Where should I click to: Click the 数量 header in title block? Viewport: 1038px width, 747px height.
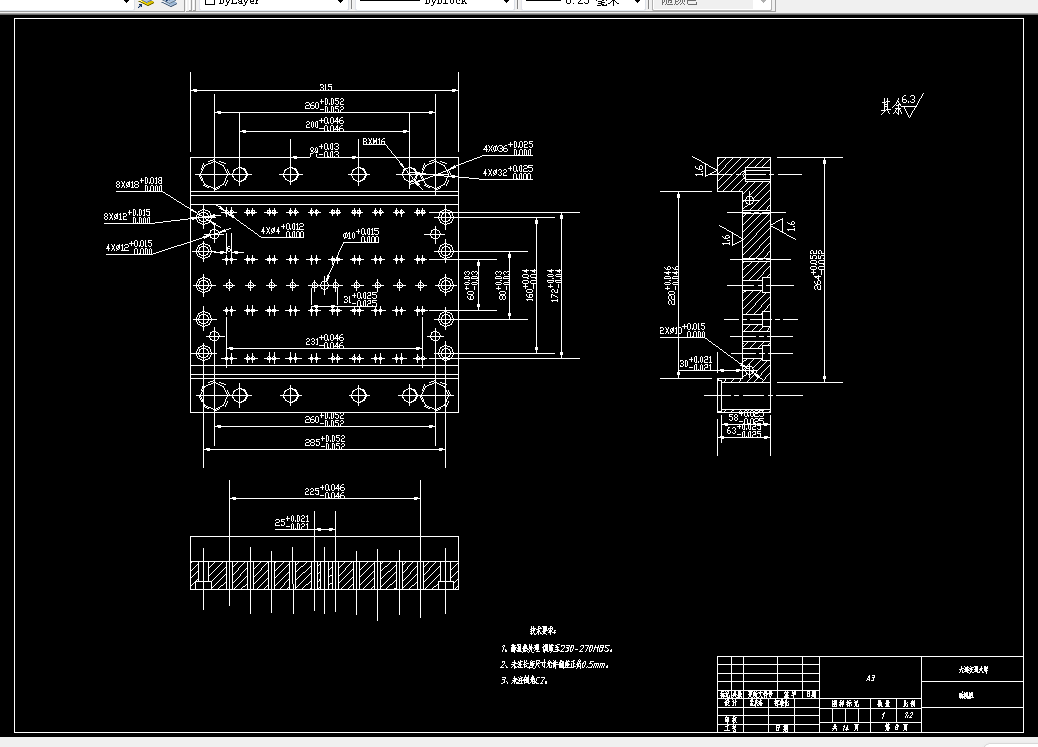coord(883,703)
